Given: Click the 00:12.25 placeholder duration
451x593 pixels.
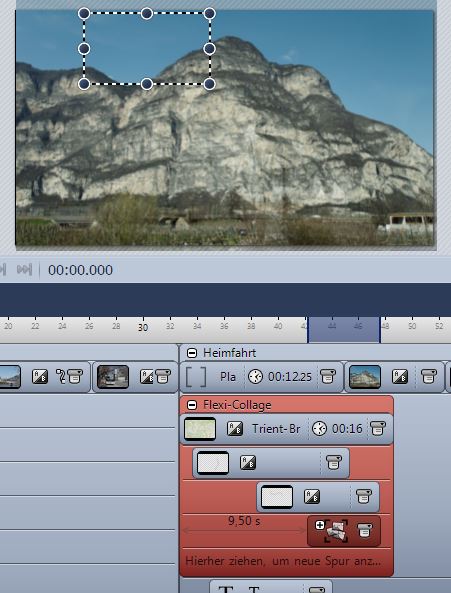Looking at the screenshot, I should point(290,377).
